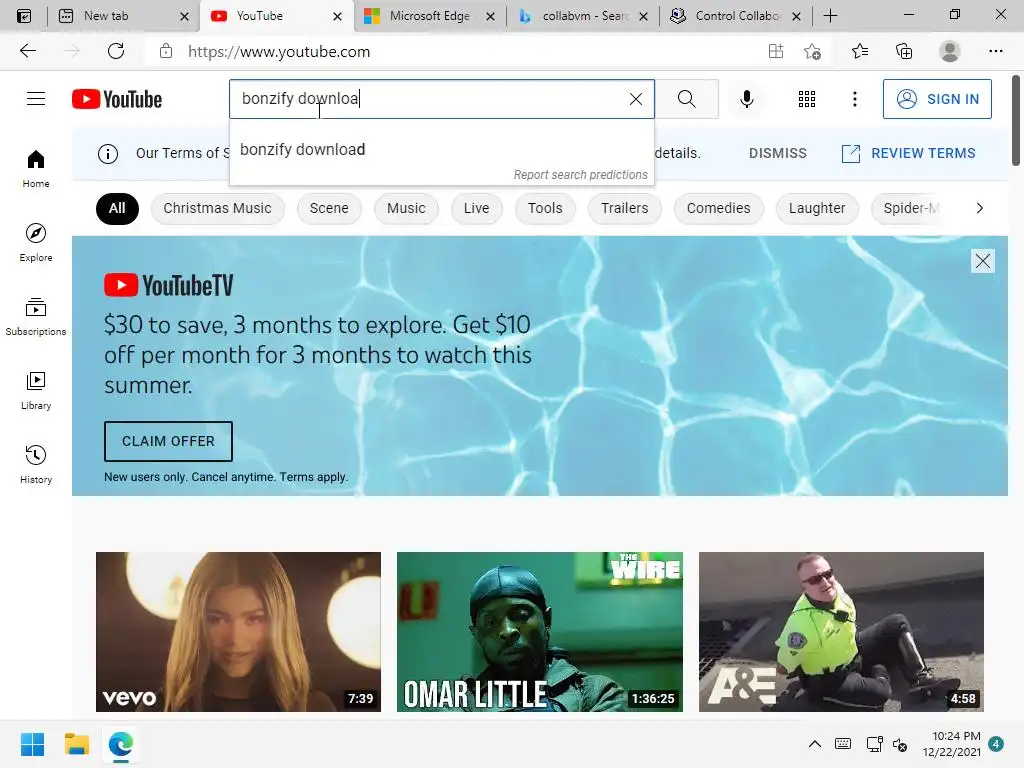
Task: Open Subscriptions in the sidebar
Action: (36, 317)
